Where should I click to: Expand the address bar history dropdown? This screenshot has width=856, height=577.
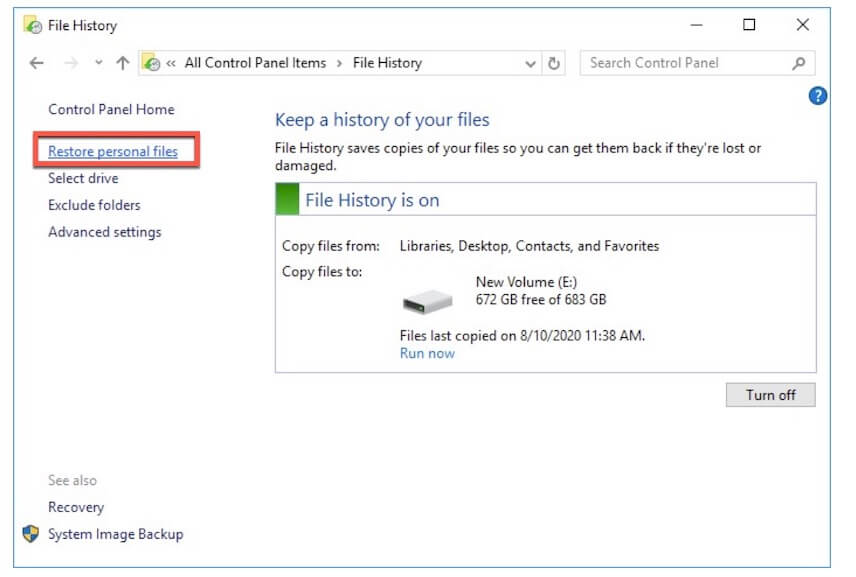coord(531,63)
